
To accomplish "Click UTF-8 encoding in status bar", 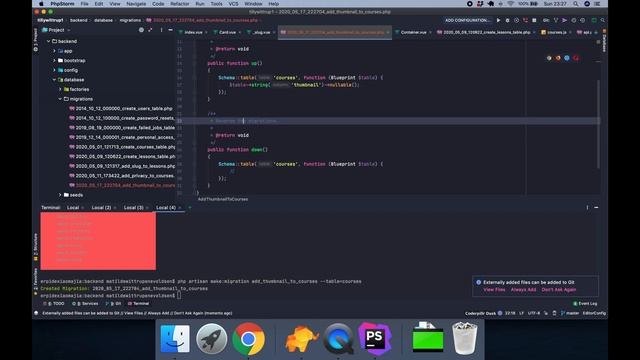I will [533, 313].
